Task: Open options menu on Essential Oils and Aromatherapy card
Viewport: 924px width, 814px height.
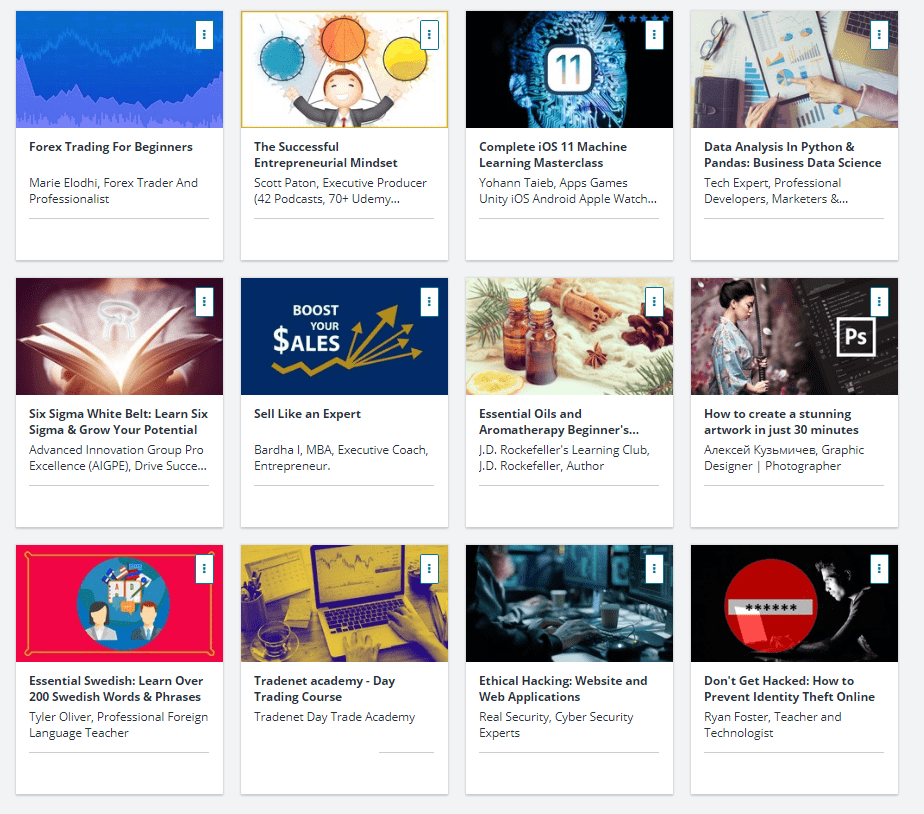Action: [654, 302]
